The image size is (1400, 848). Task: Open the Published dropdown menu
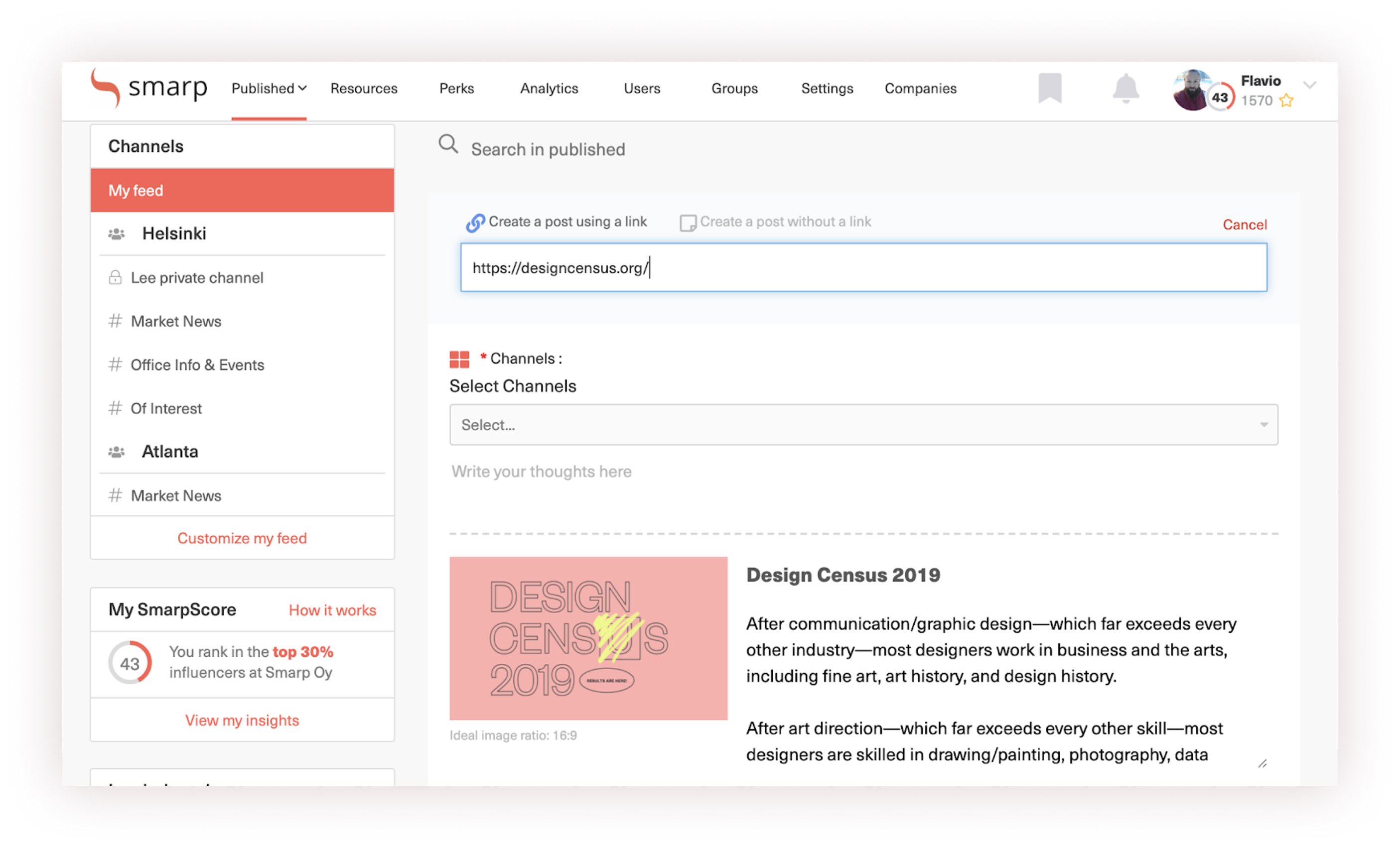pos(269,89)
